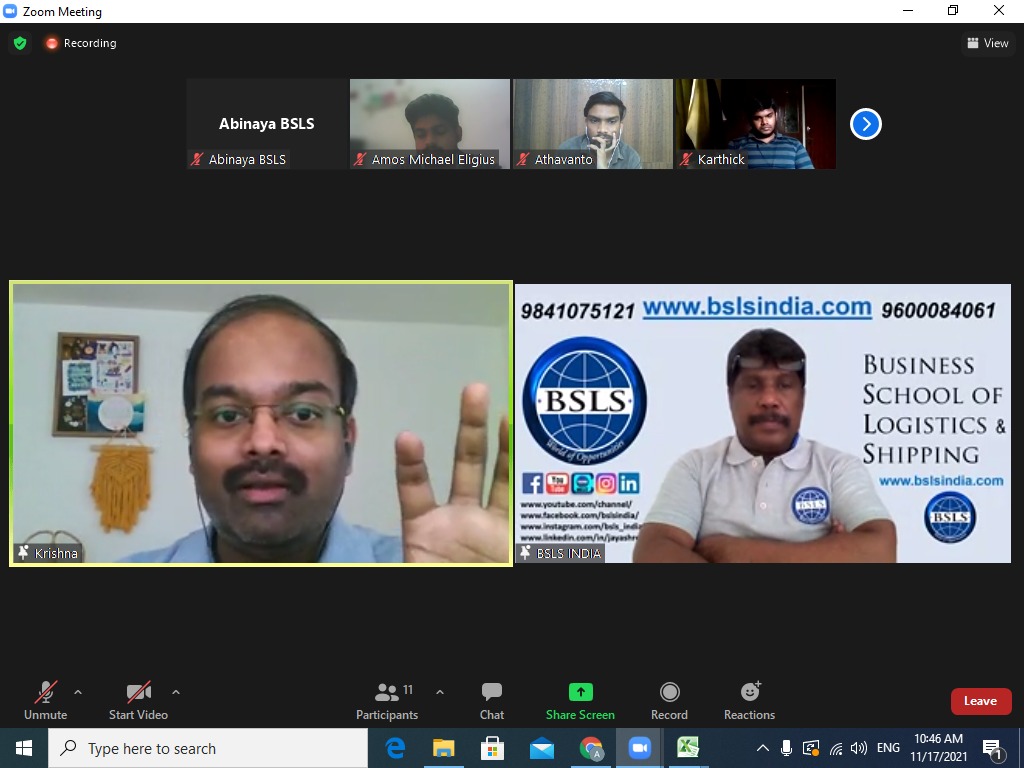Click the green encryption shield icon

20,43
